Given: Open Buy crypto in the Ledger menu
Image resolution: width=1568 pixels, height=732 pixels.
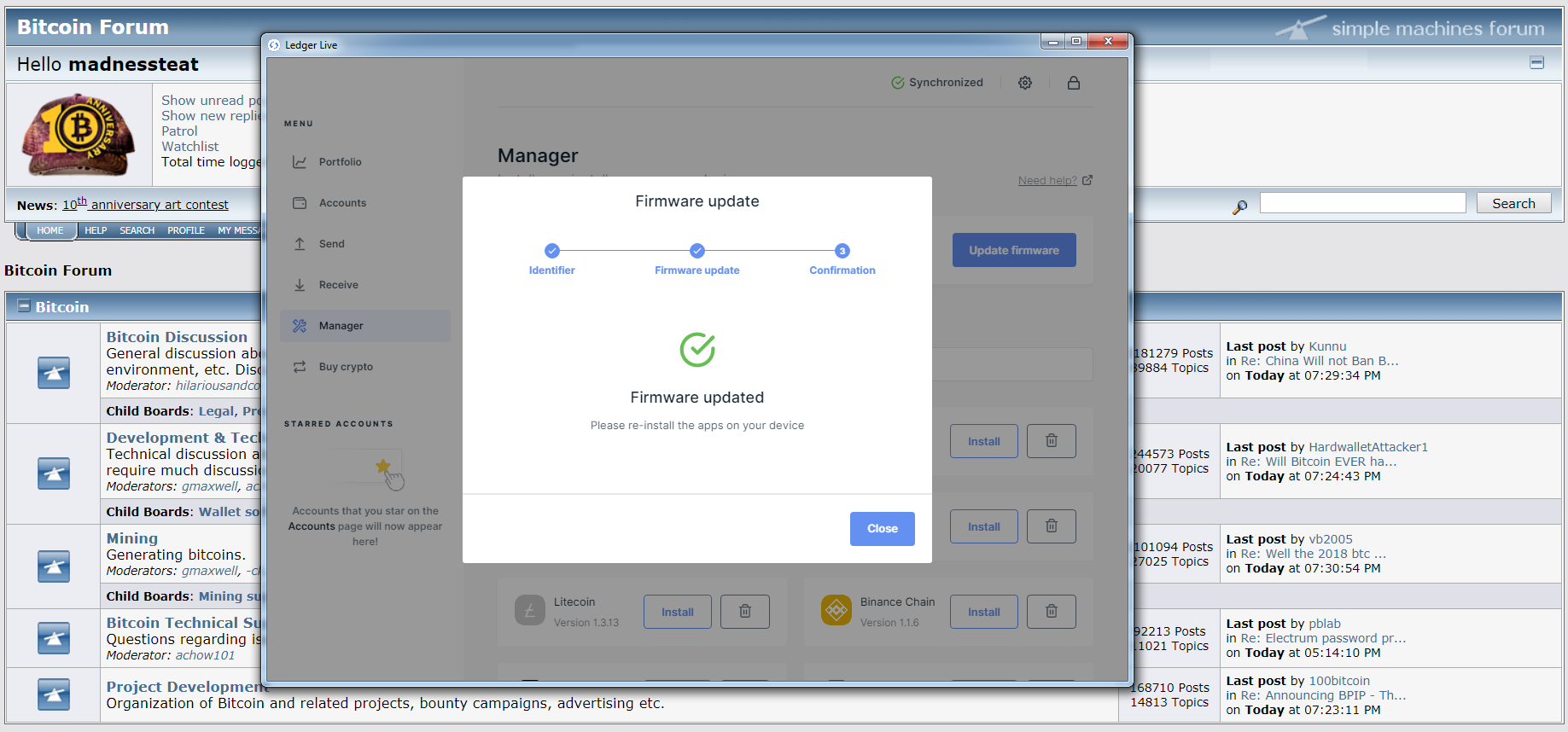Looking at the screenshot, I should click(364, 367).
